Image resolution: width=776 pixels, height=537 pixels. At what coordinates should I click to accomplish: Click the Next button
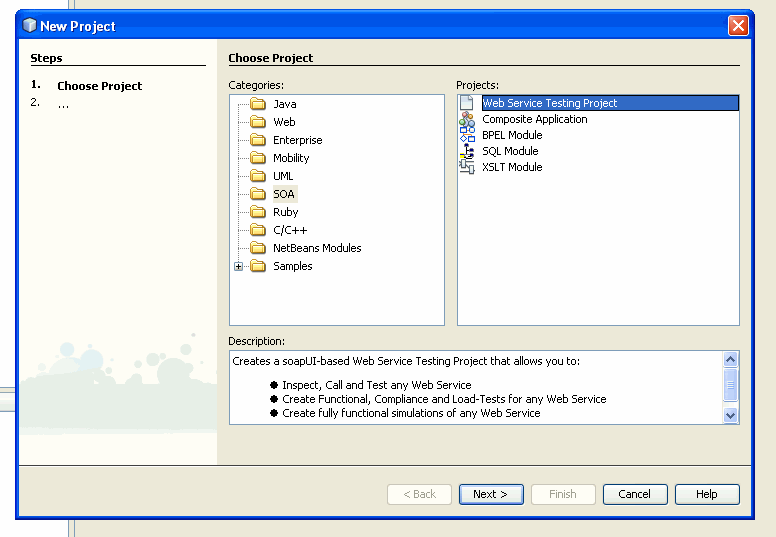pyautogui.click(x=491, y=494)
